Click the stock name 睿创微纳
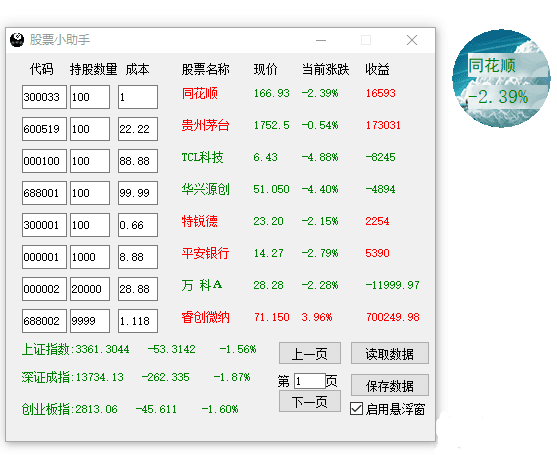This screenshot has height=464, width=557. [x=205, y=317]
